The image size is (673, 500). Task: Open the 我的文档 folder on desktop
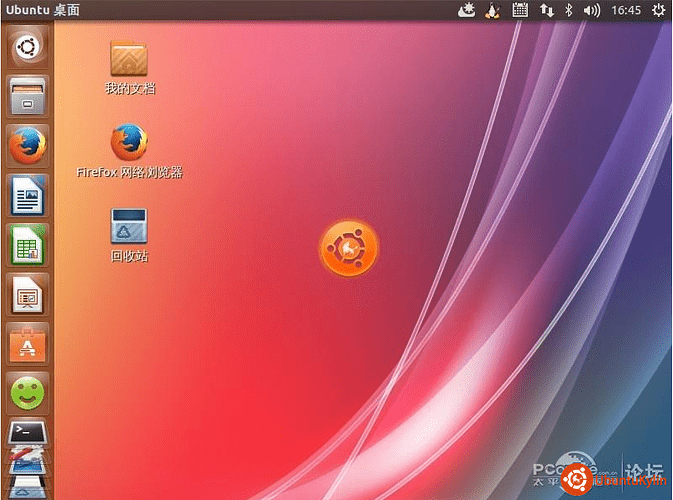click(x=129, y=60)
